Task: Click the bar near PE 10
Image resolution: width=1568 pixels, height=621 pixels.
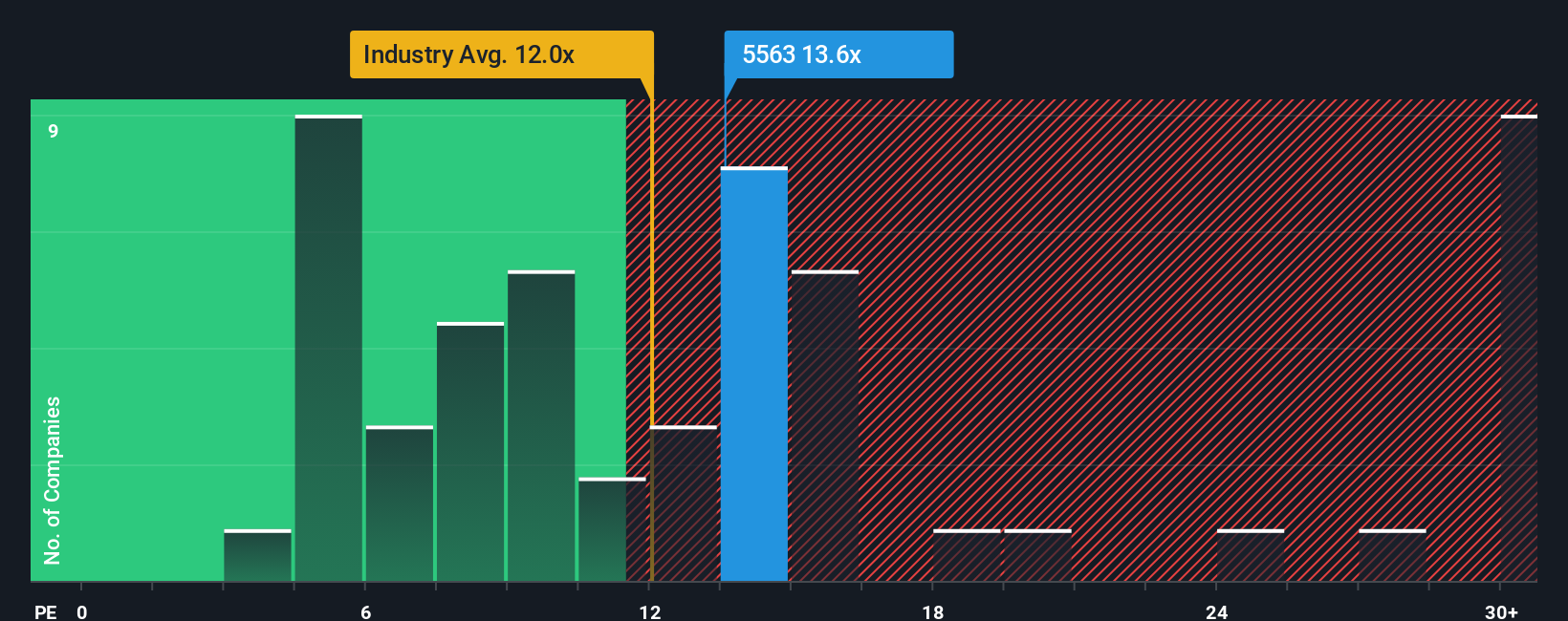Action: (x=541, y=426)
